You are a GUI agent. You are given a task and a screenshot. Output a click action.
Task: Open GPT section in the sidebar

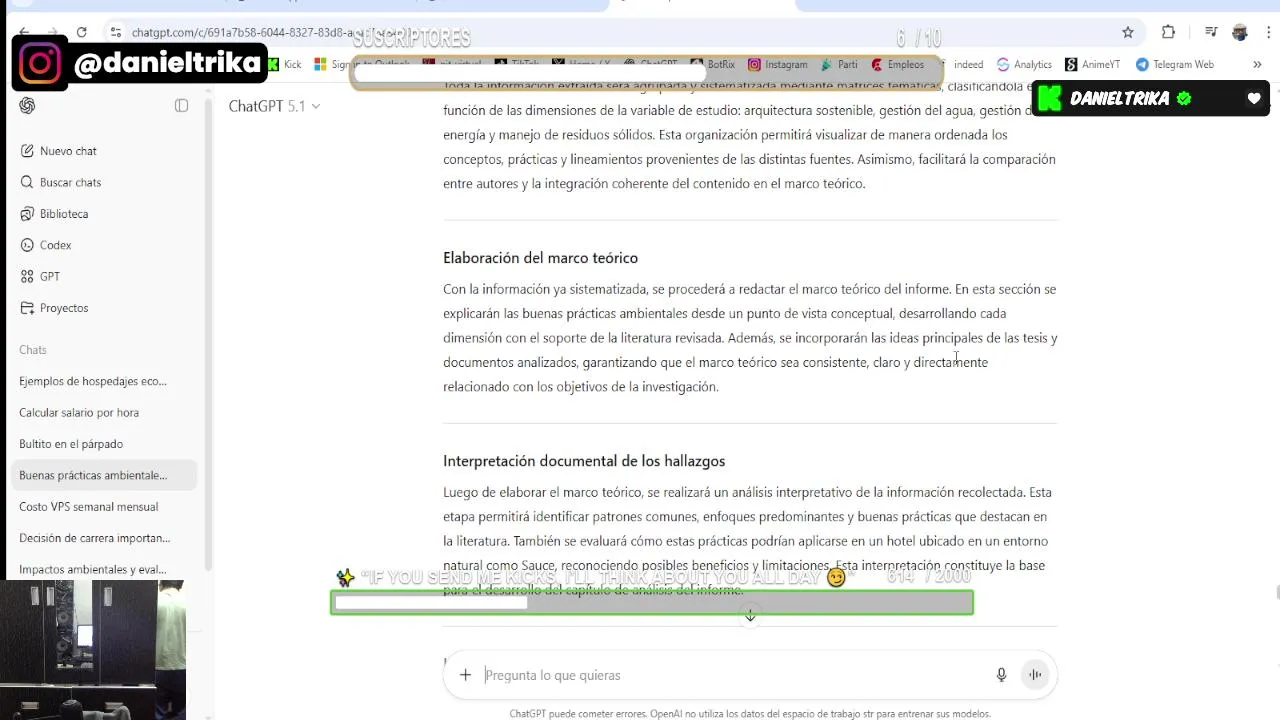point(50,276)
